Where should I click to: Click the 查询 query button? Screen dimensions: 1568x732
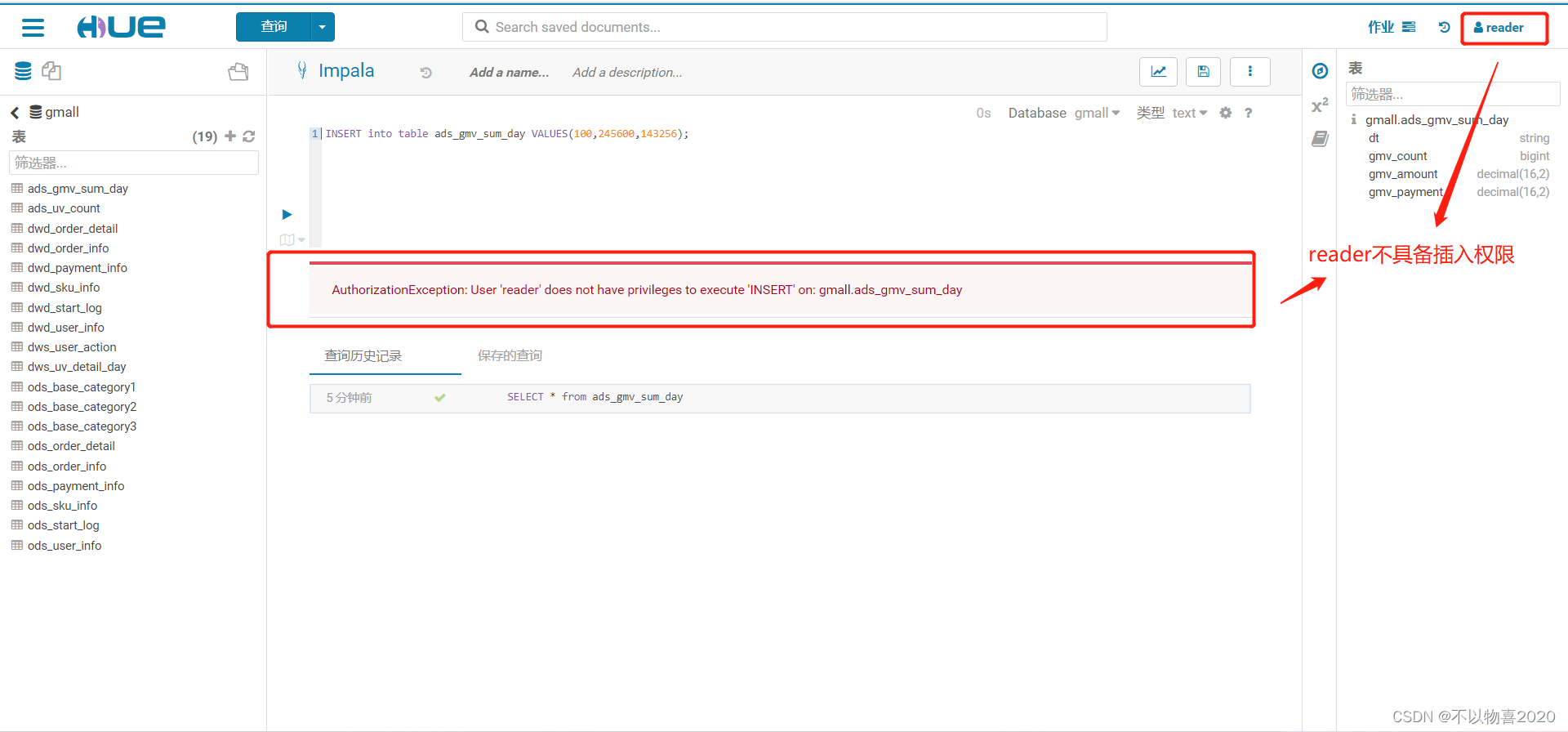(x=274, y=27)
